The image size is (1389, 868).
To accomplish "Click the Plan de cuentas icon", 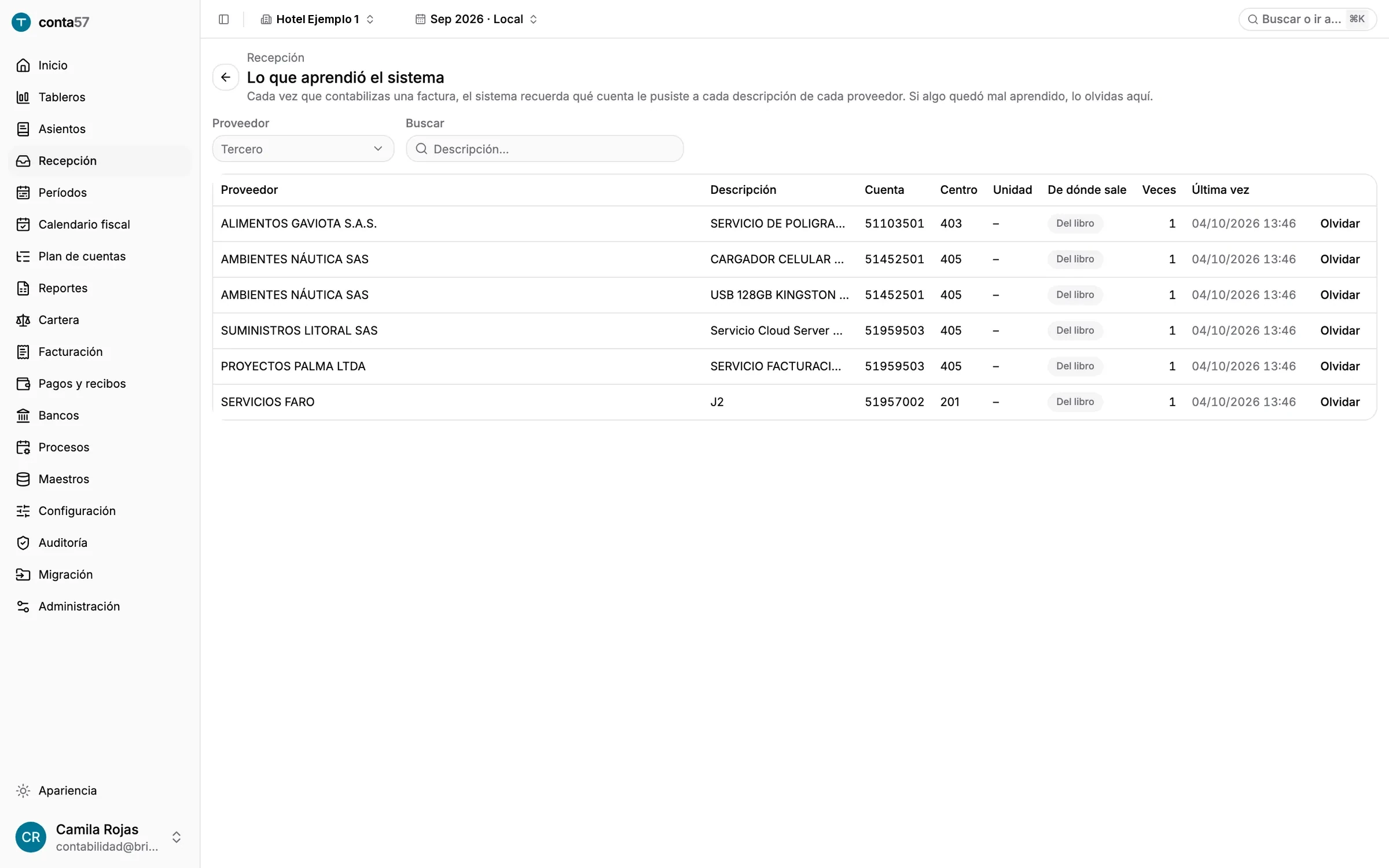I will (23, 256).
